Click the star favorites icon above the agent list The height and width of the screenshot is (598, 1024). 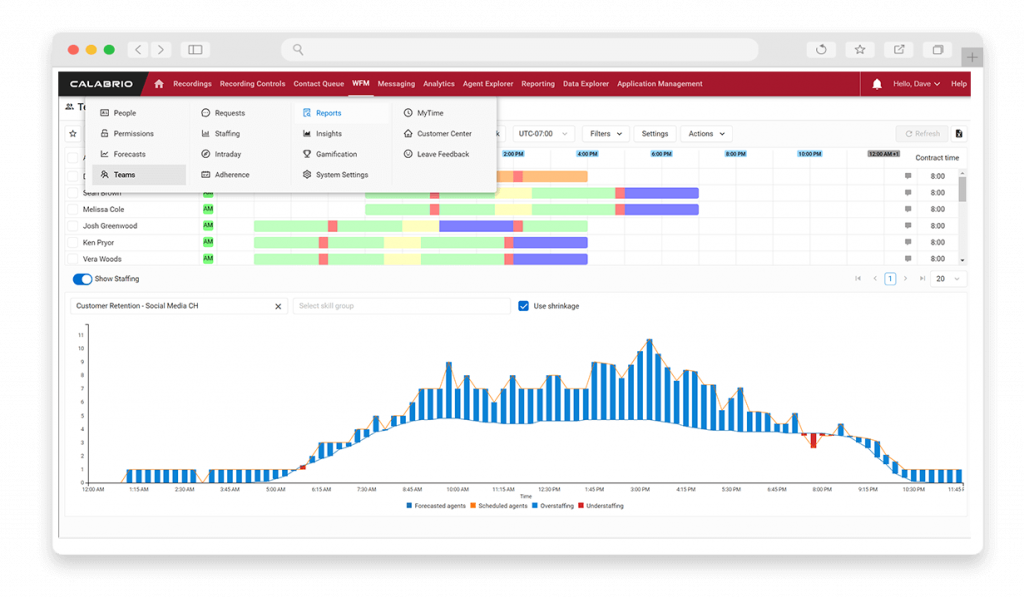(72, 133)
